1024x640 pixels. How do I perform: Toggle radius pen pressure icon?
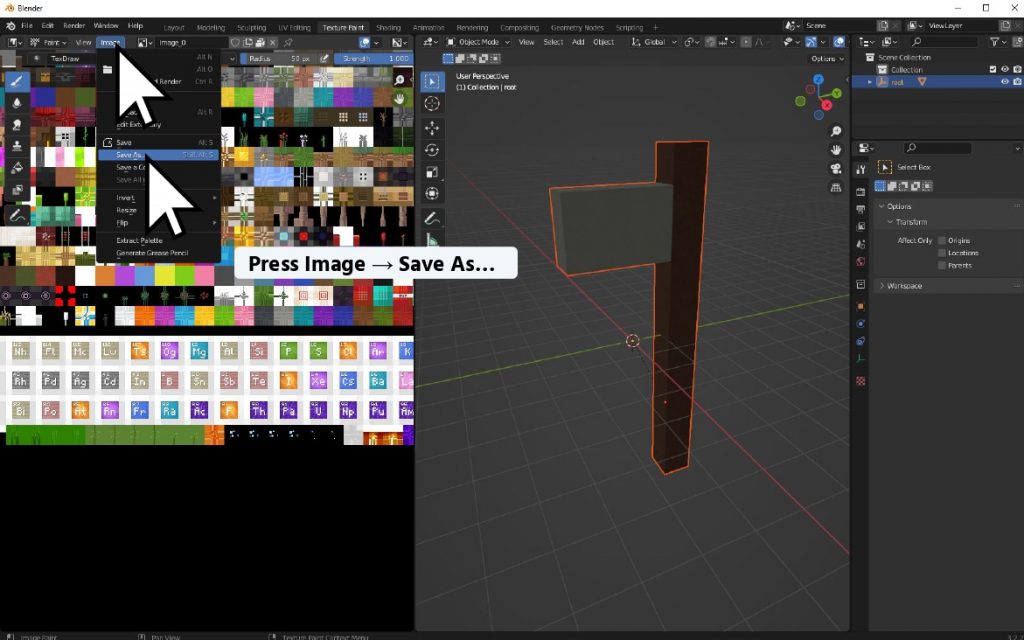click(x=324, y=58)
